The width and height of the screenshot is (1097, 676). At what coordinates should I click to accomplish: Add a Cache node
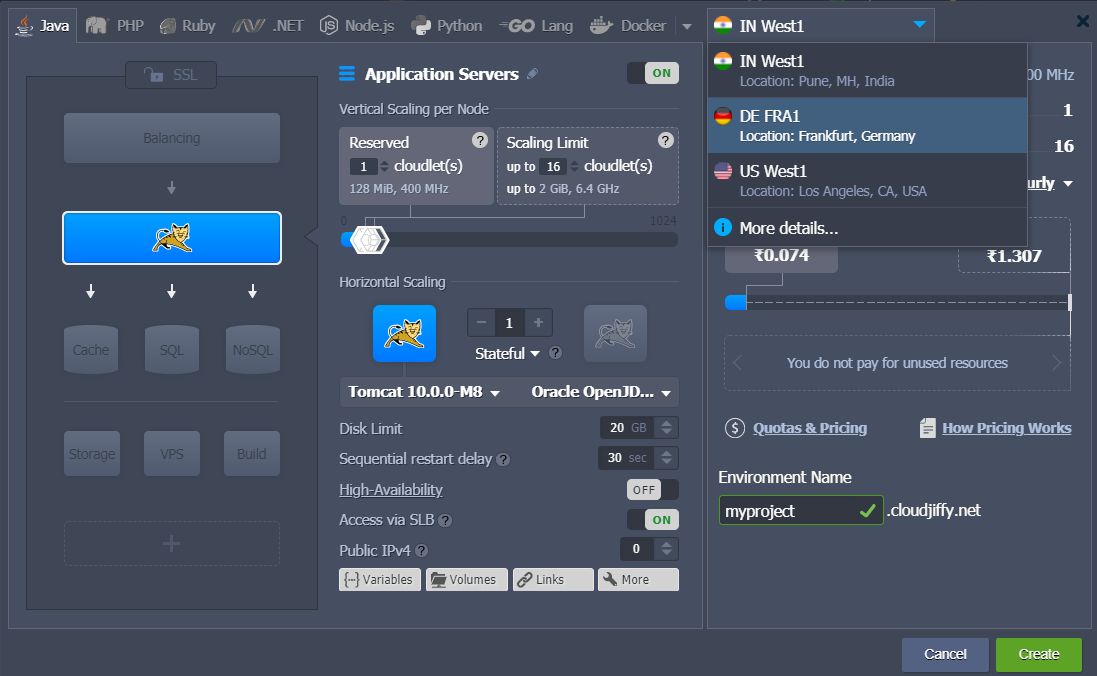[91, 349]
